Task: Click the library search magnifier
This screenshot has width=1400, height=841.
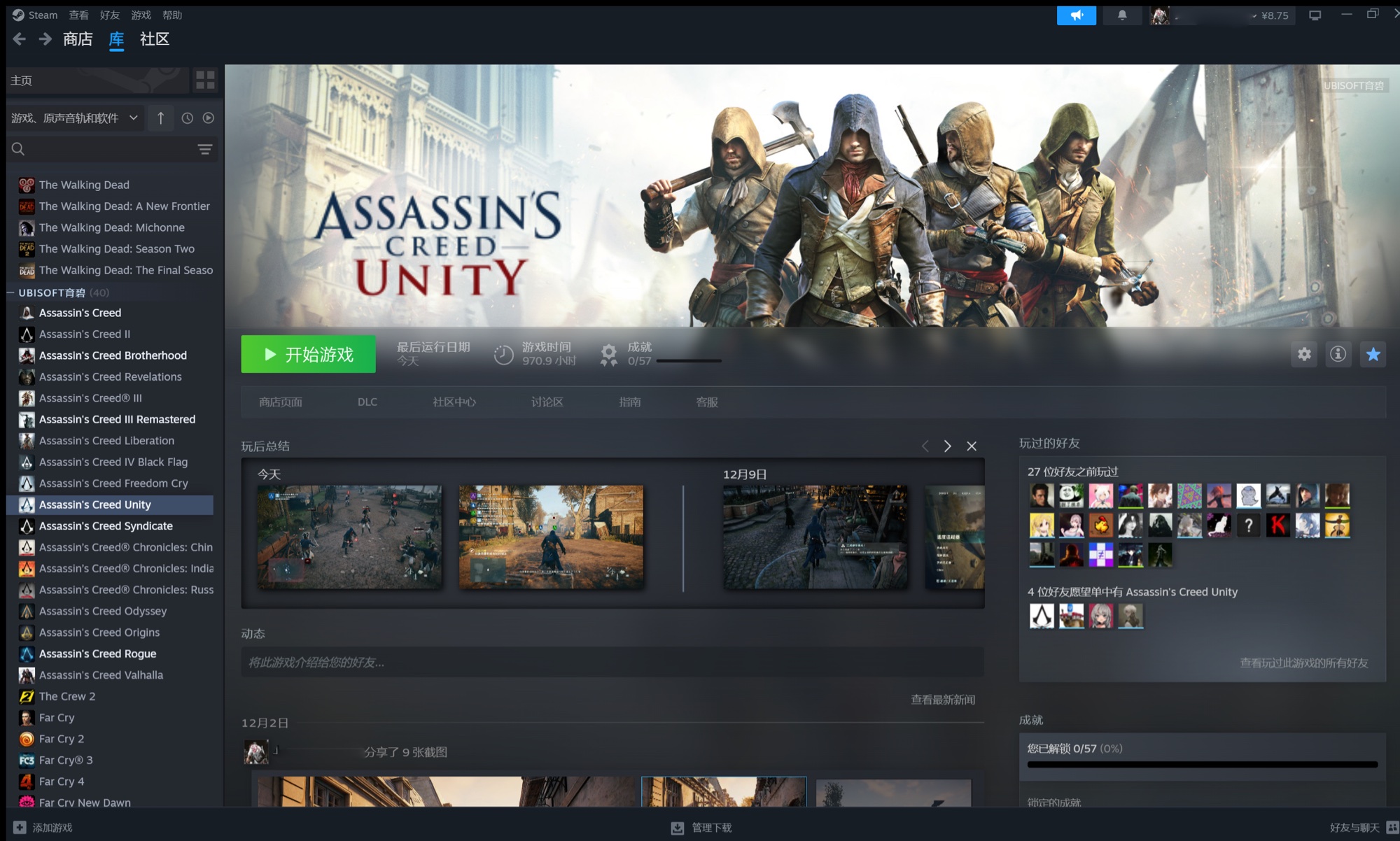Action: pyautogui.click(x=18, y=149)
